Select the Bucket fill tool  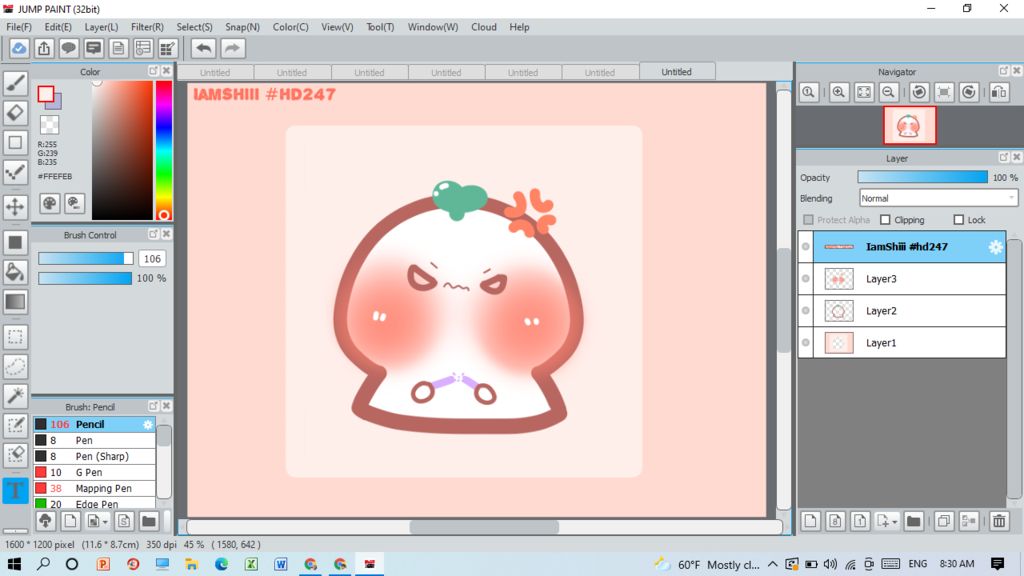point(15,272)
